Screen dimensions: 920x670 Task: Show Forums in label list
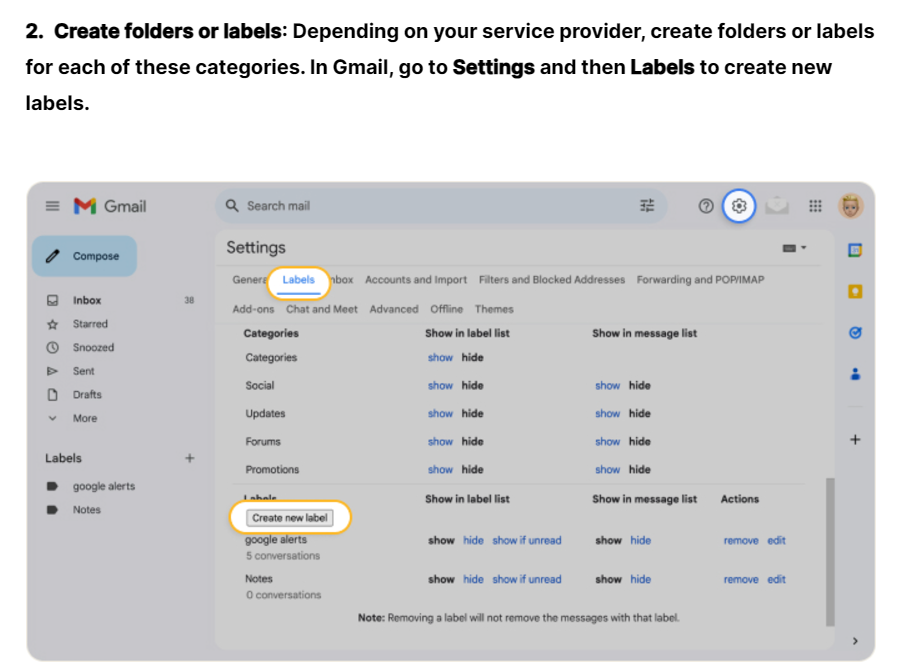pyautogui.click(x=440, y=442)
